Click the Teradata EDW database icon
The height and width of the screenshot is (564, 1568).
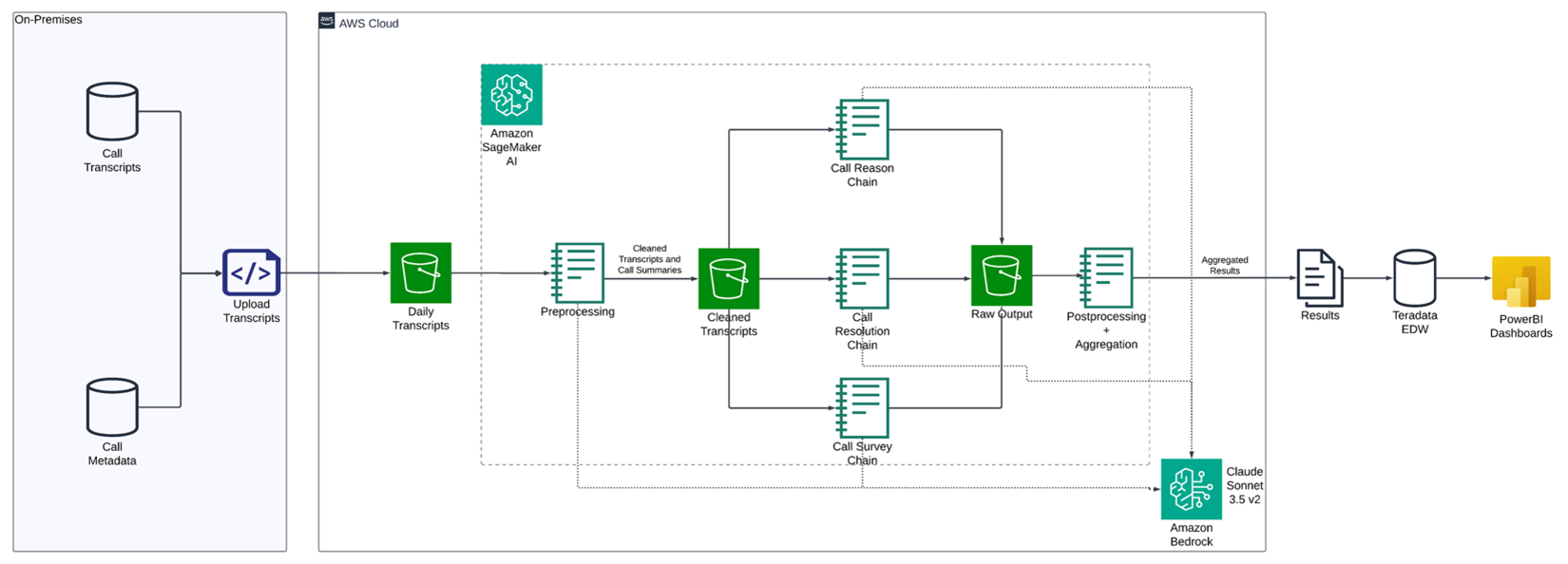click(1414, 278)
